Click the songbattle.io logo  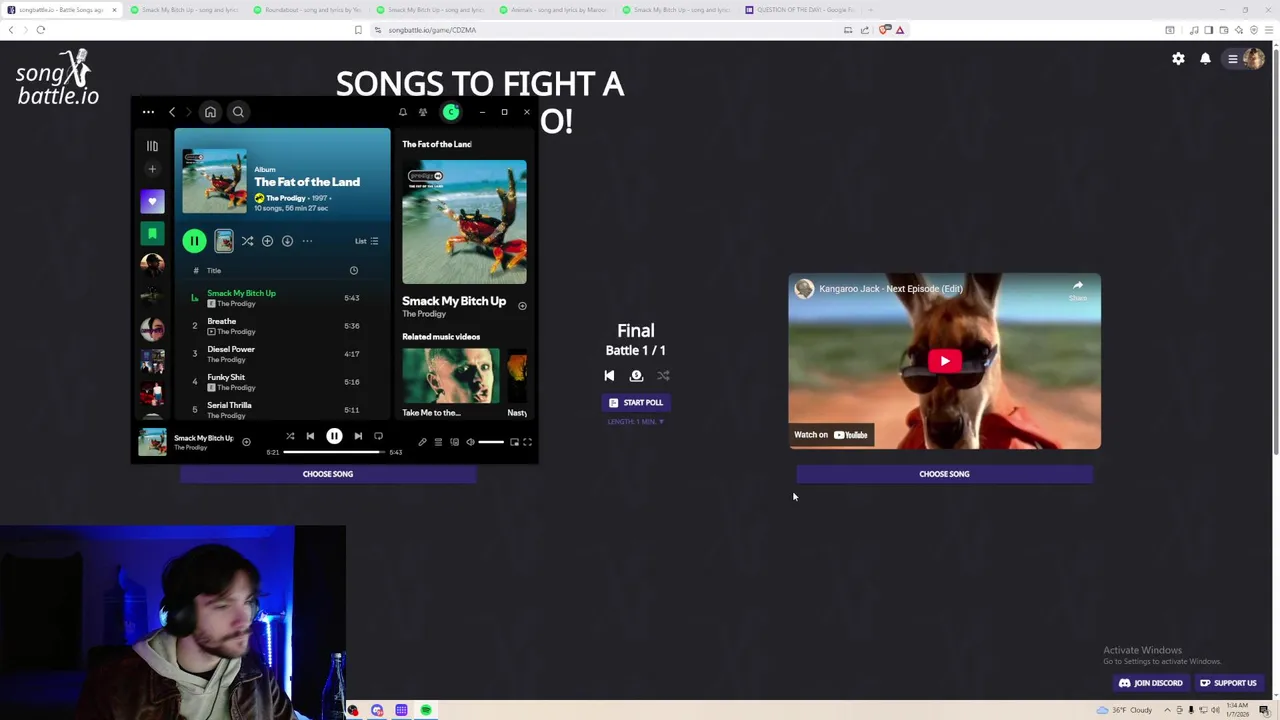click(x=58, y=79)
